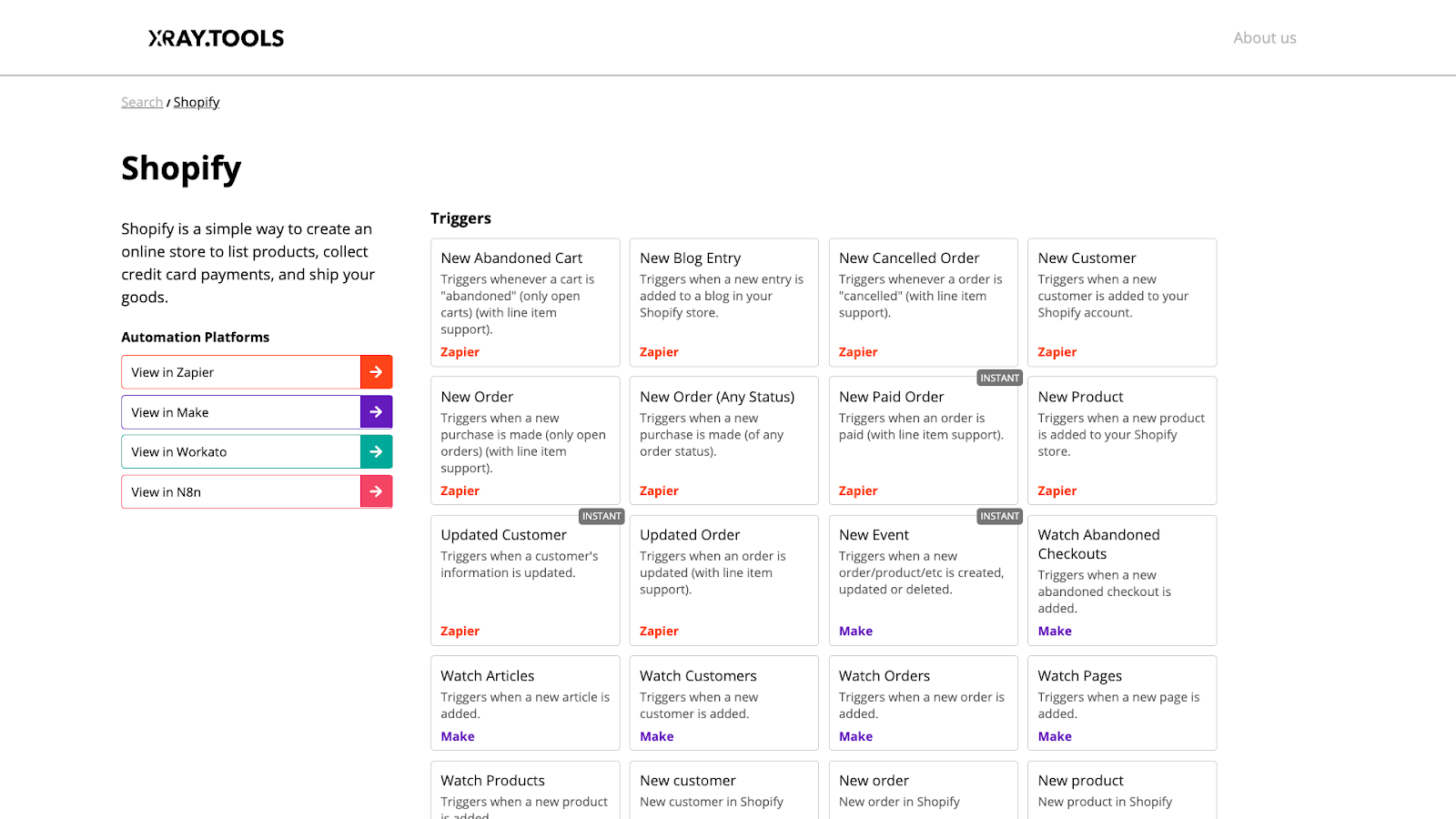Open the Watch Orders trigger

click(923, 703)
